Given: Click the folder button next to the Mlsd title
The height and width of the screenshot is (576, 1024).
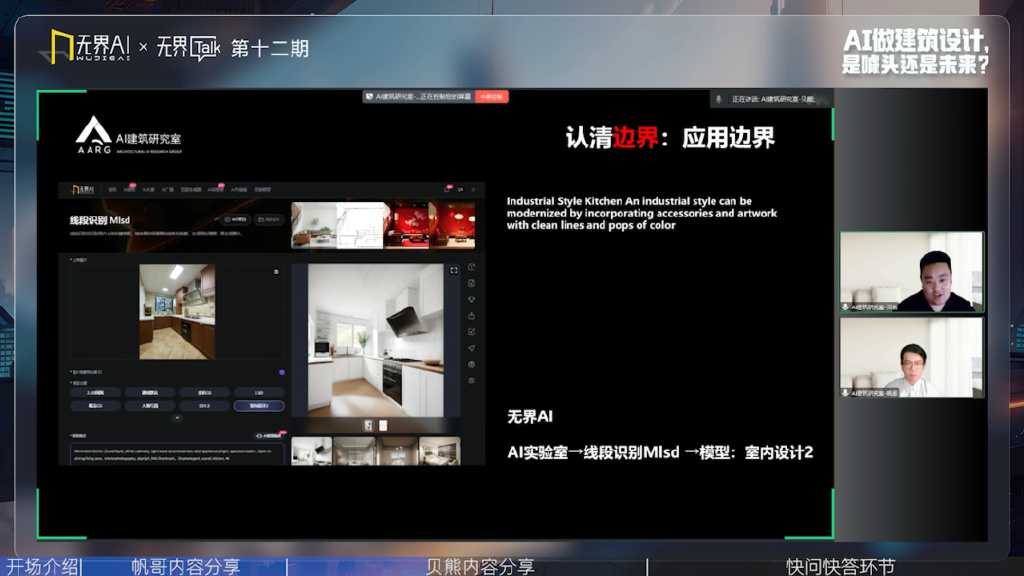Looking at the screenshot, I should [x=268, y=219].
